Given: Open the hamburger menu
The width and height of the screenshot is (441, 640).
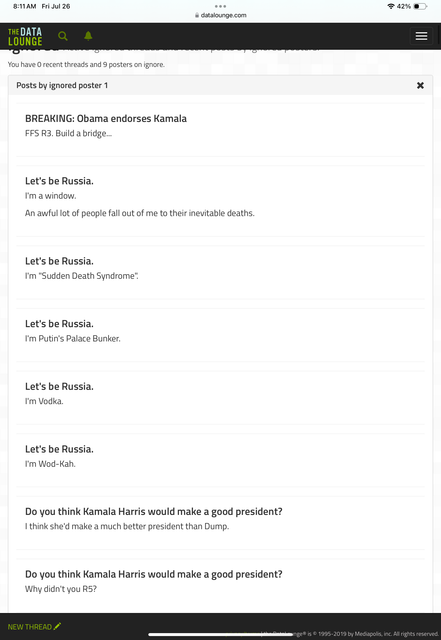Looking at the screenshot, I should pyautogui.click(x=421, y=36).
